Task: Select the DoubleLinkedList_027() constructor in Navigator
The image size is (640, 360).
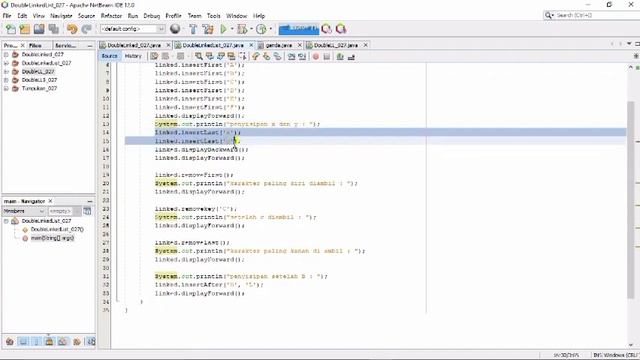Action: [57, 229]
